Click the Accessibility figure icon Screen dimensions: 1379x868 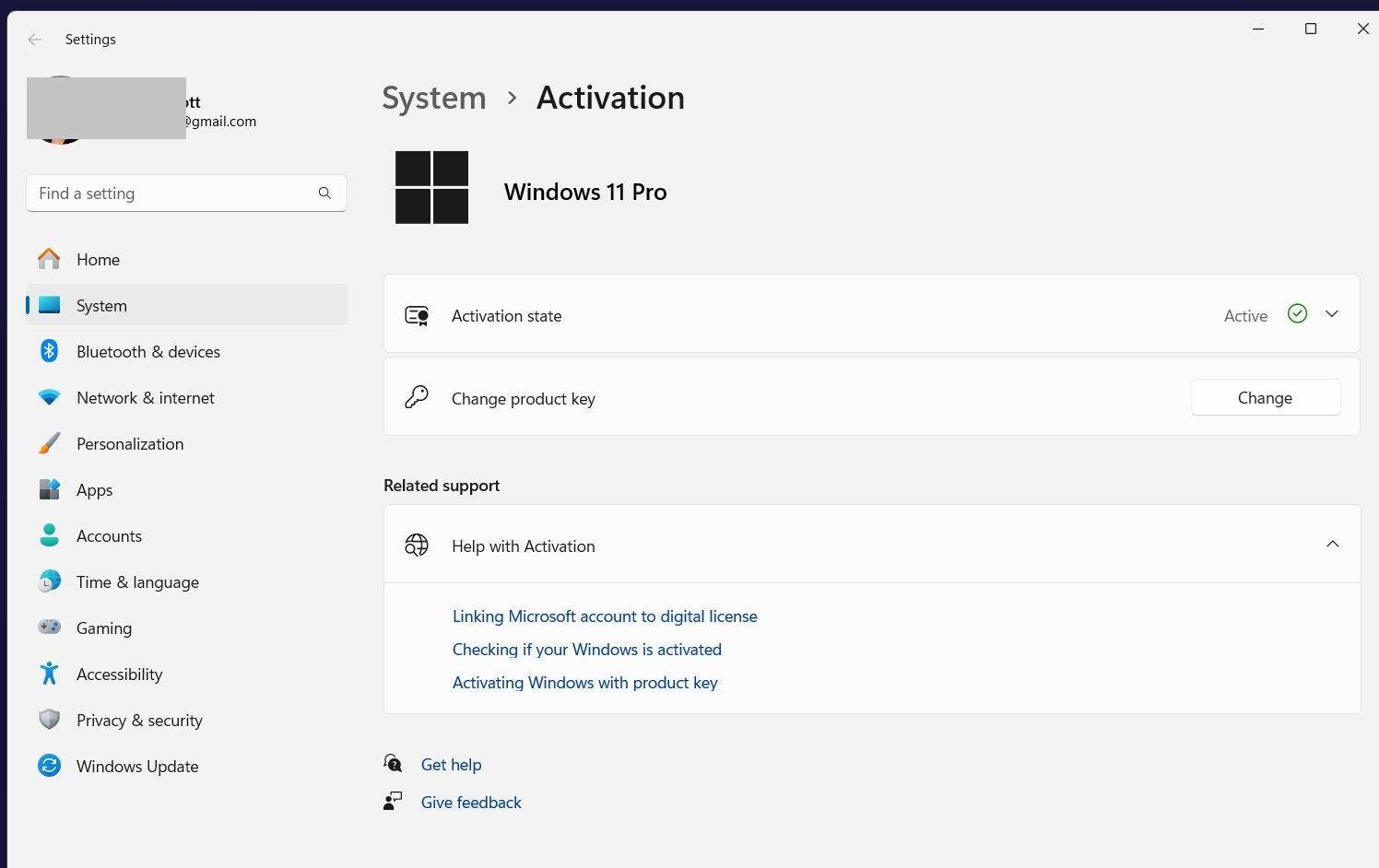point(49,674)
